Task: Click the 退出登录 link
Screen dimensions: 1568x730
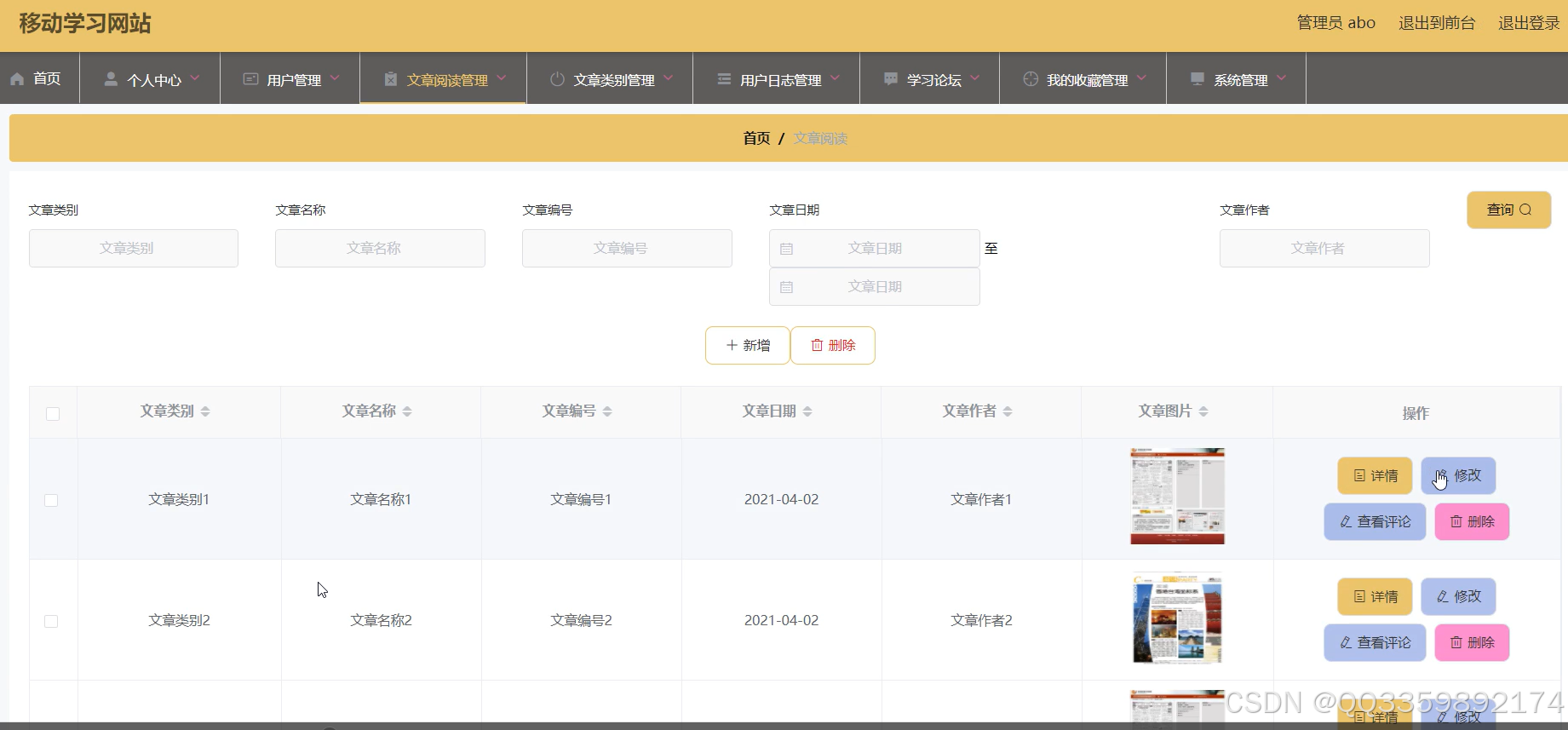Action: (1529, 23)
